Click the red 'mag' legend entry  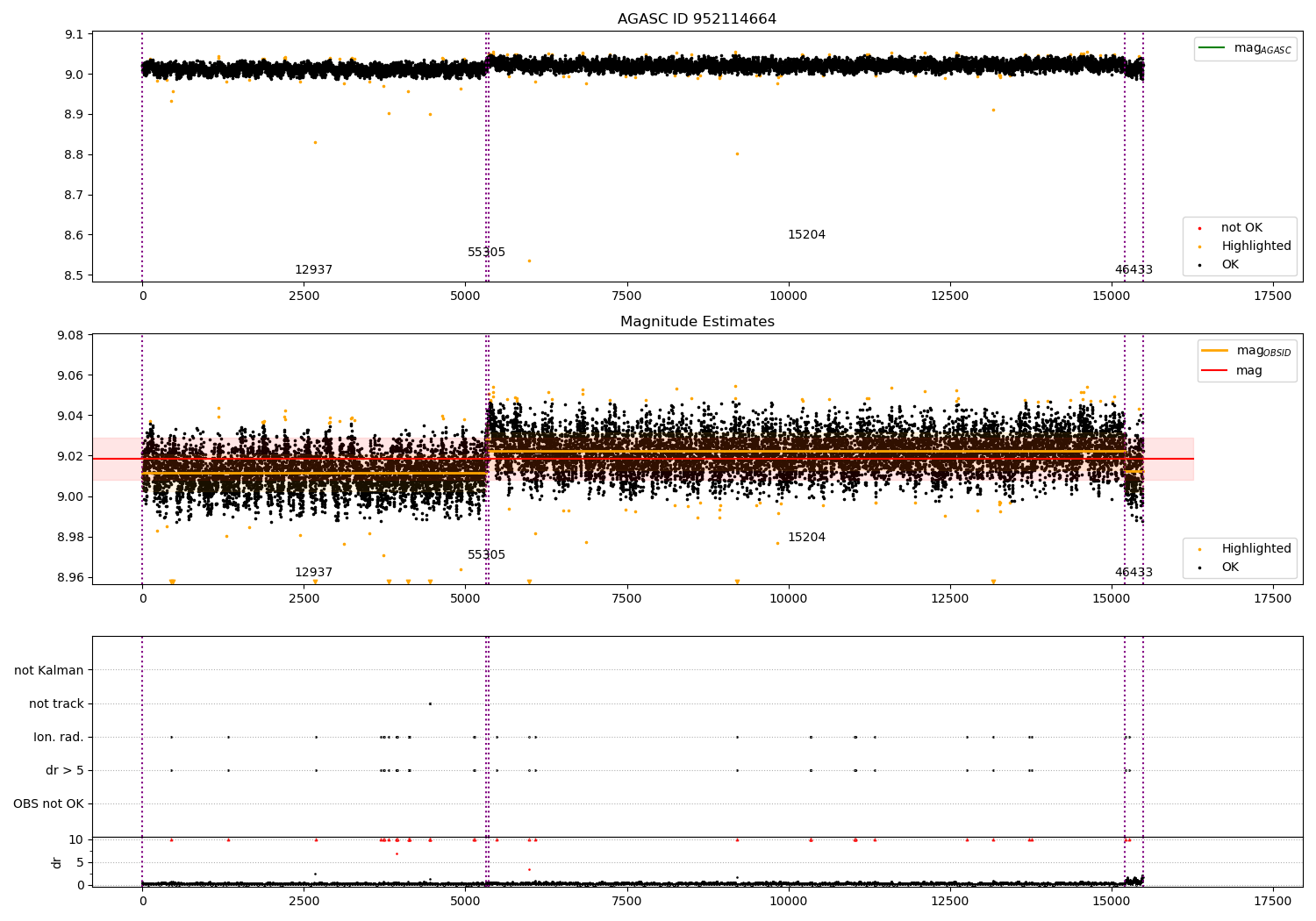tap(1233, 371)
